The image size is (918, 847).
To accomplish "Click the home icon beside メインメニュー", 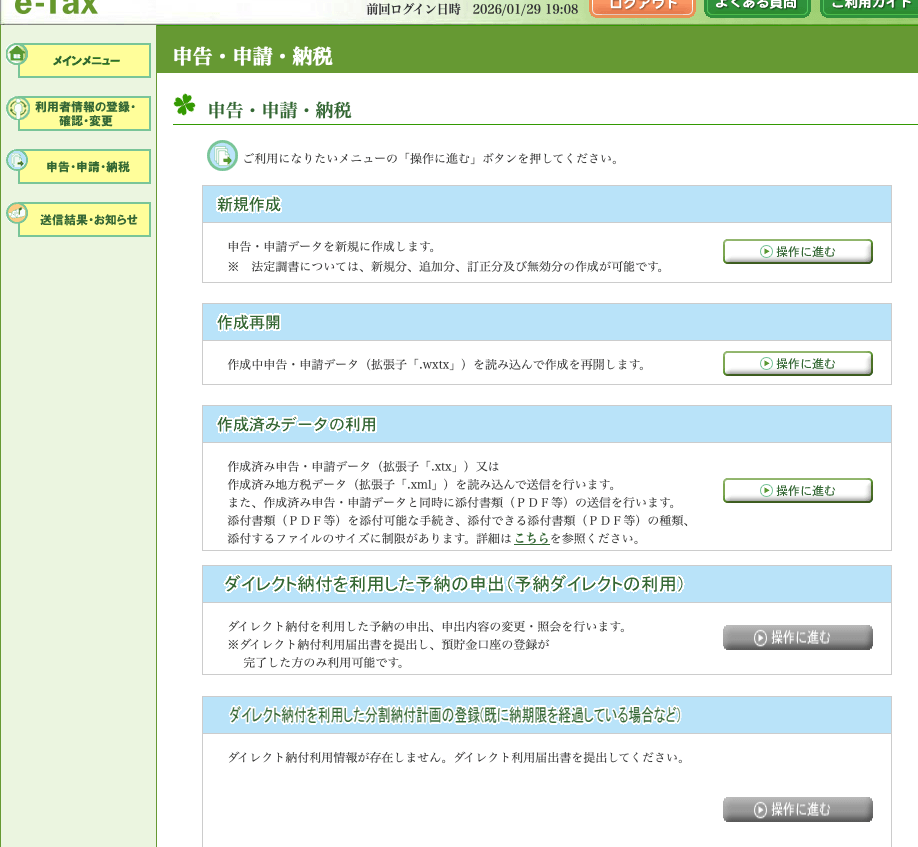I will (x=17, y=54).
